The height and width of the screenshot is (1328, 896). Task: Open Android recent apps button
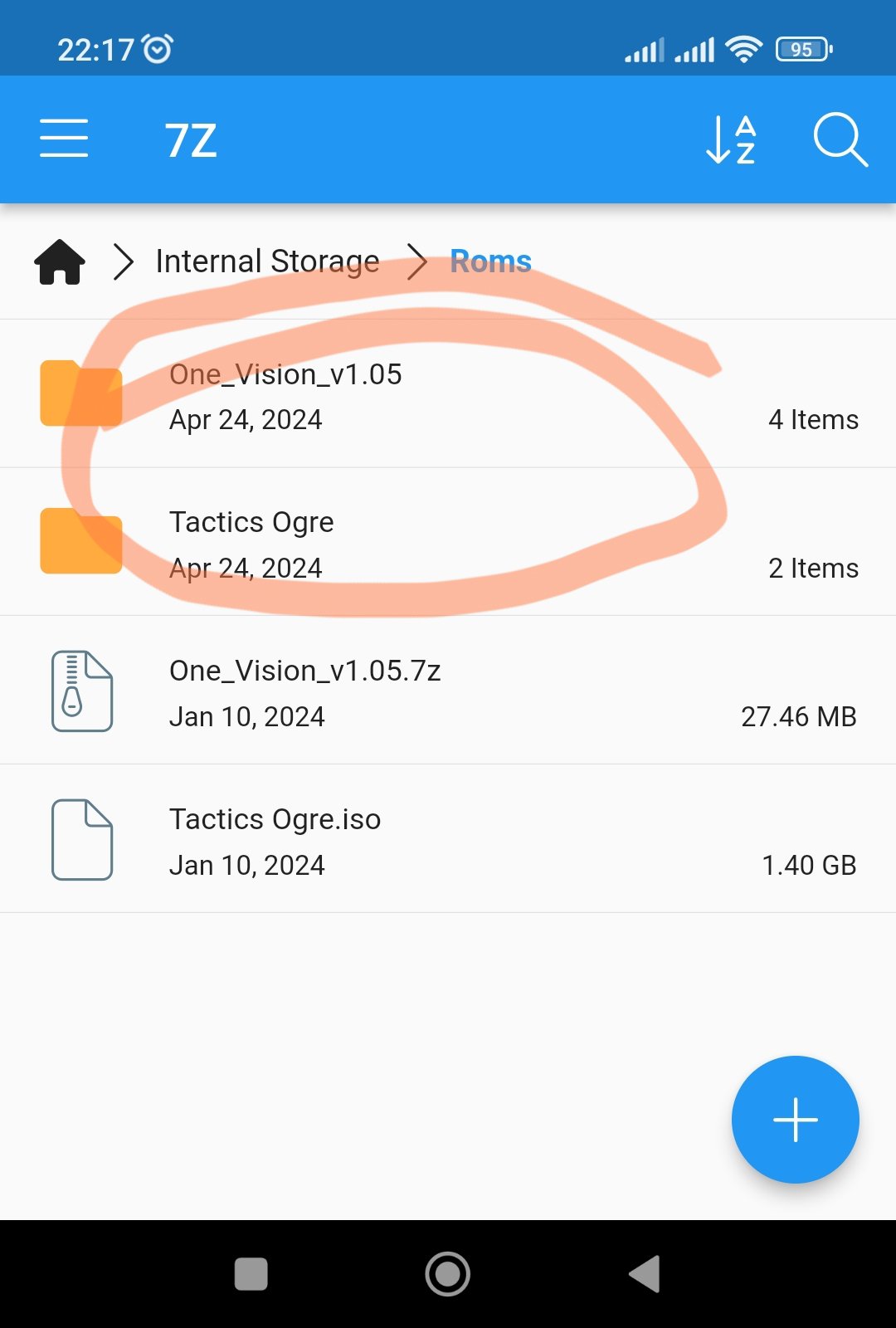click(x=251, y=1274)
